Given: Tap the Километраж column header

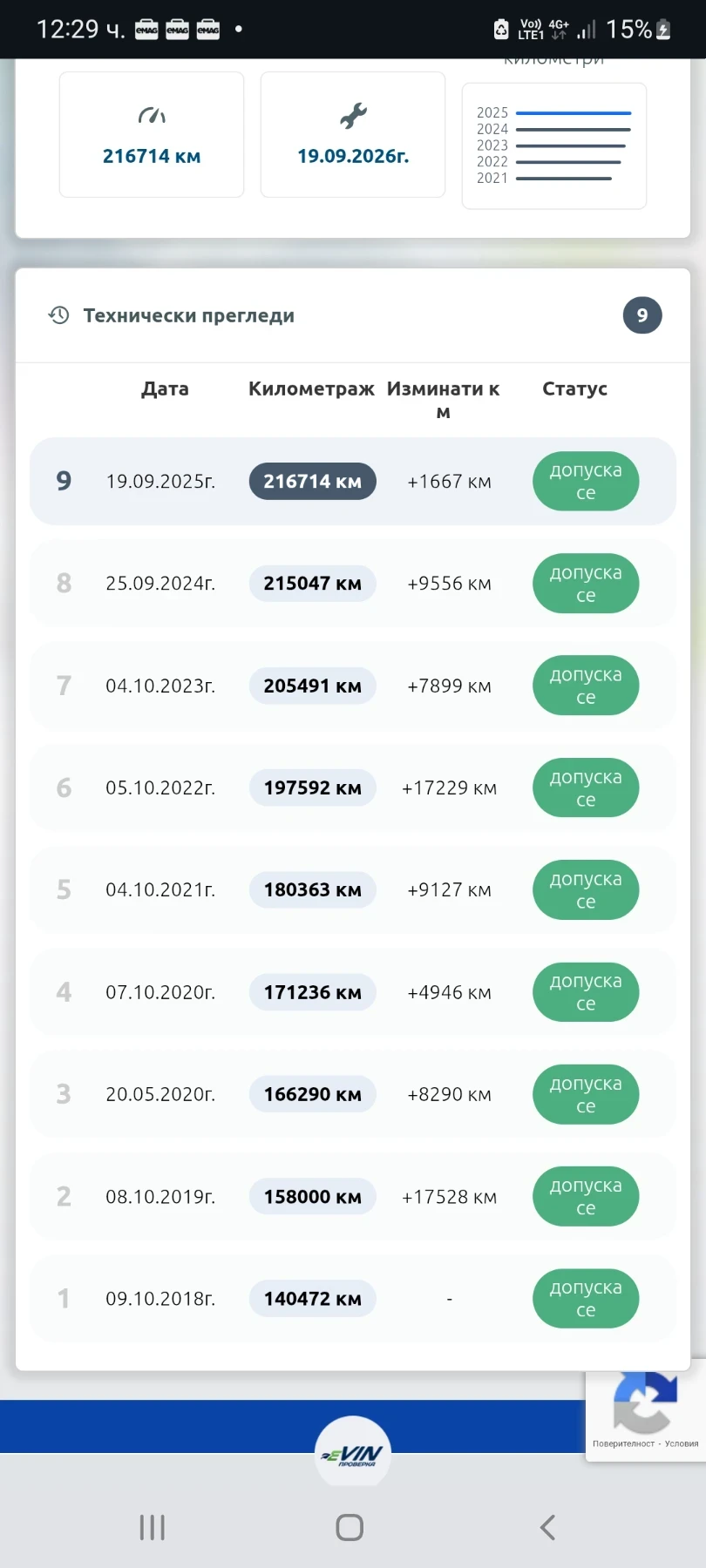Looking at the screenshot, I should pyautogui.click(x=311, y=389).
